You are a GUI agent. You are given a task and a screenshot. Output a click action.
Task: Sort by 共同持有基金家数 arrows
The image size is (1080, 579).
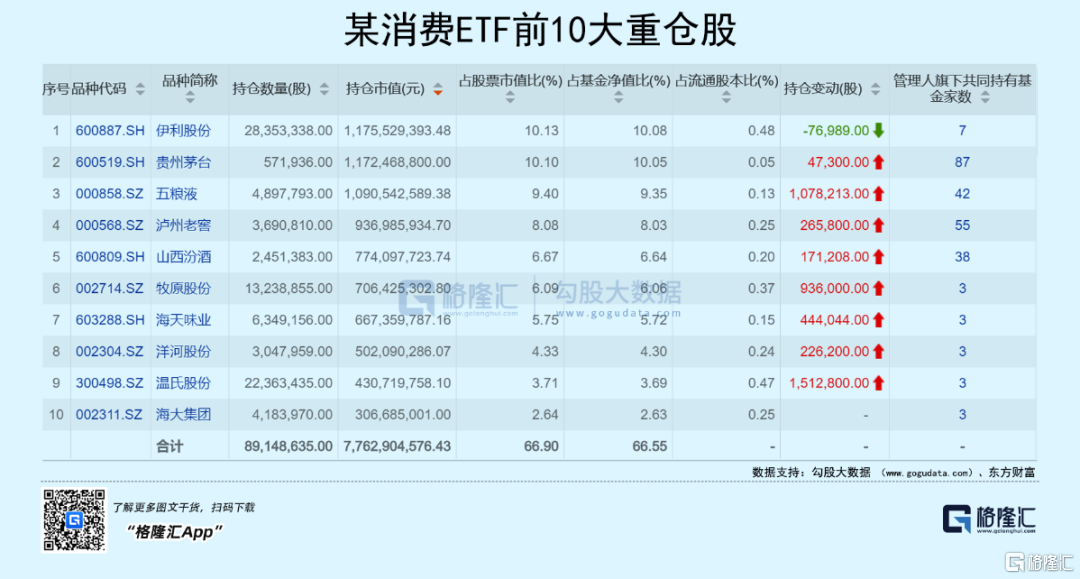coord(985,98)
